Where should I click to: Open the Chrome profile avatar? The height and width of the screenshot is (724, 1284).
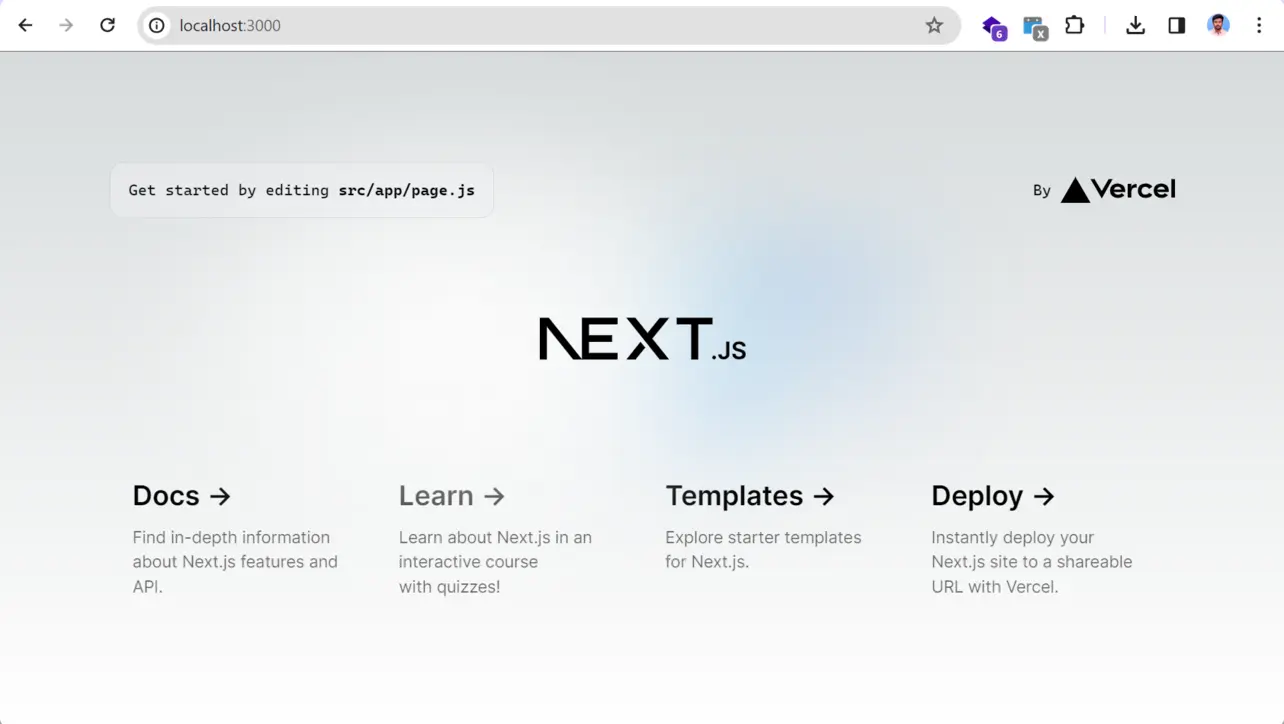[1218, 26]
